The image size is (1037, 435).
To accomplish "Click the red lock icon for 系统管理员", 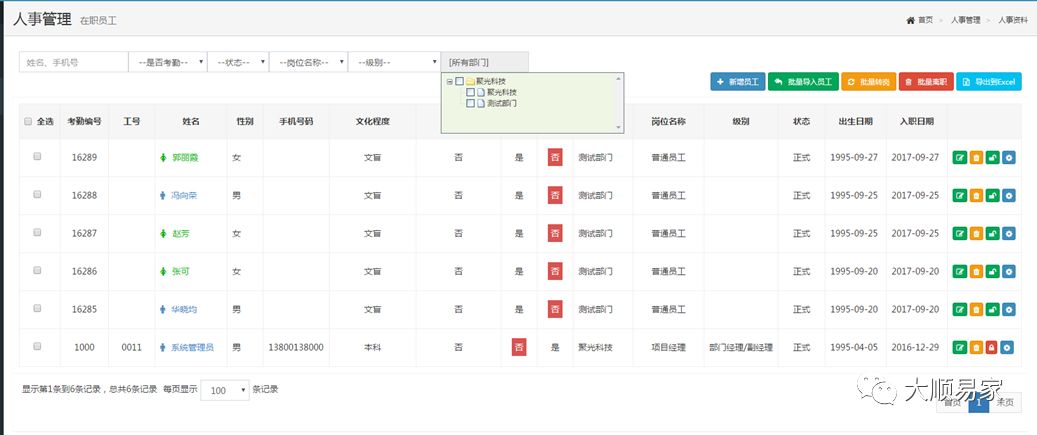I will click(992, 348).
